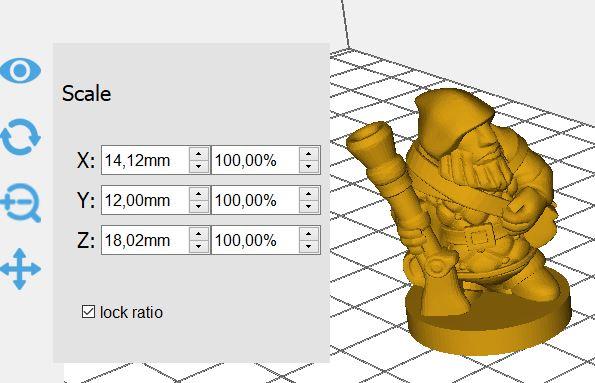Select the scale magnifier tool icon
This screenshot has height=383, width=595.
coord(20,202)
